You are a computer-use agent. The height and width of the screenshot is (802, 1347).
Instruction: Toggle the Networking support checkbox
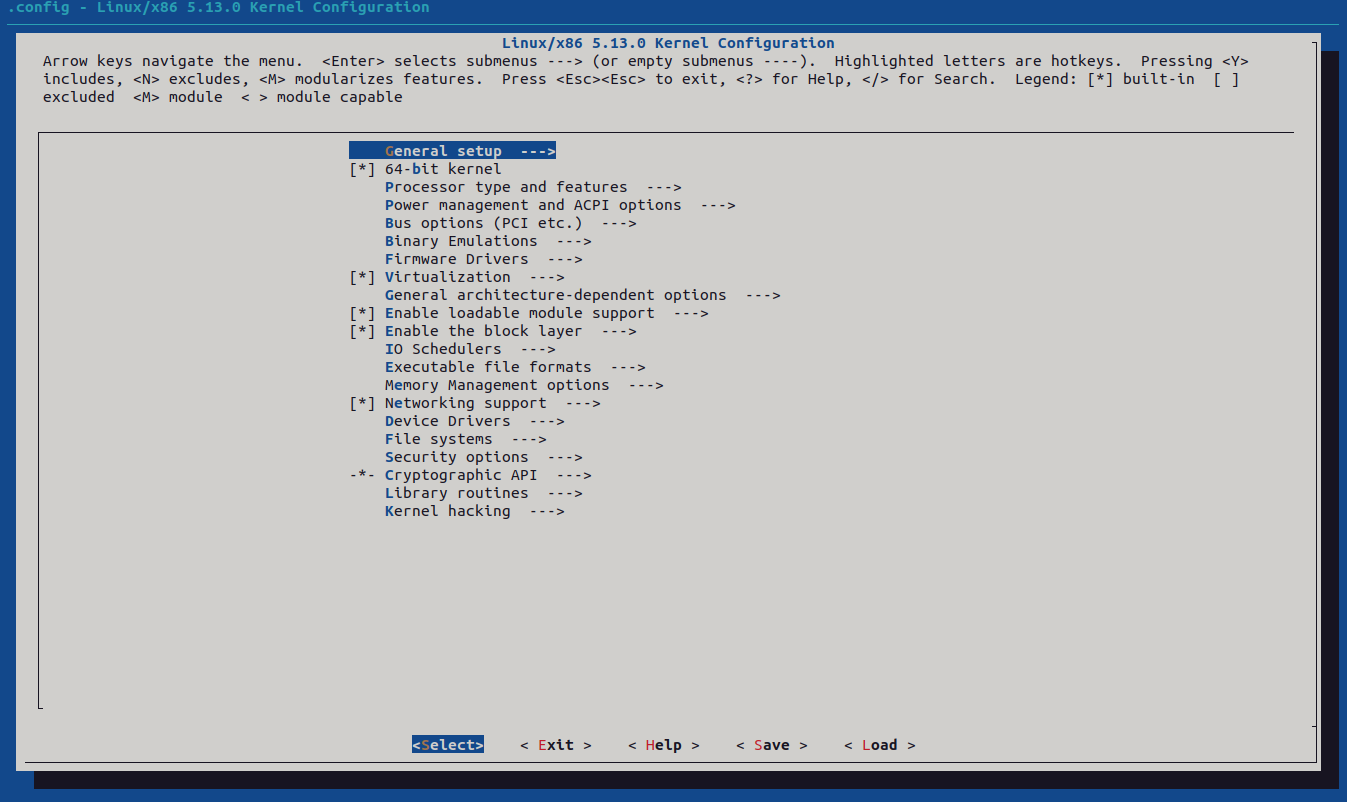click(362, 403)
